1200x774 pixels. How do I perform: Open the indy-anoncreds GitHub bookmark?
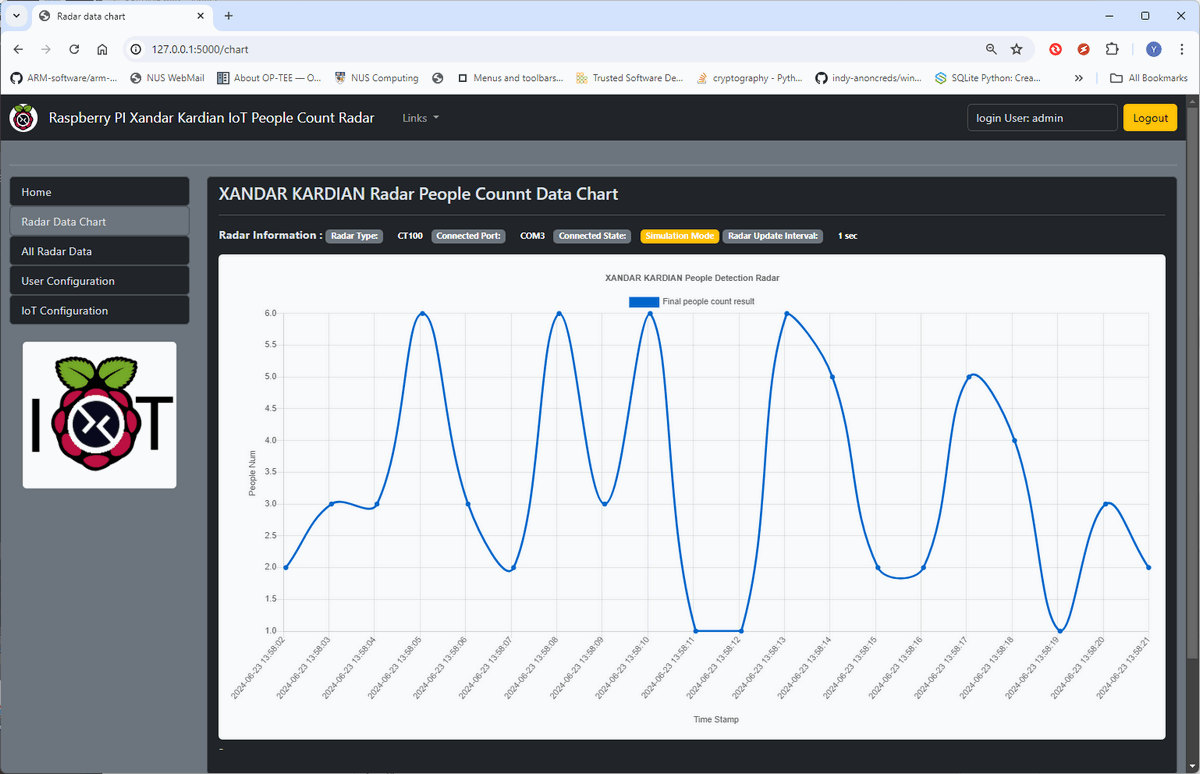[x=869, y=78]
